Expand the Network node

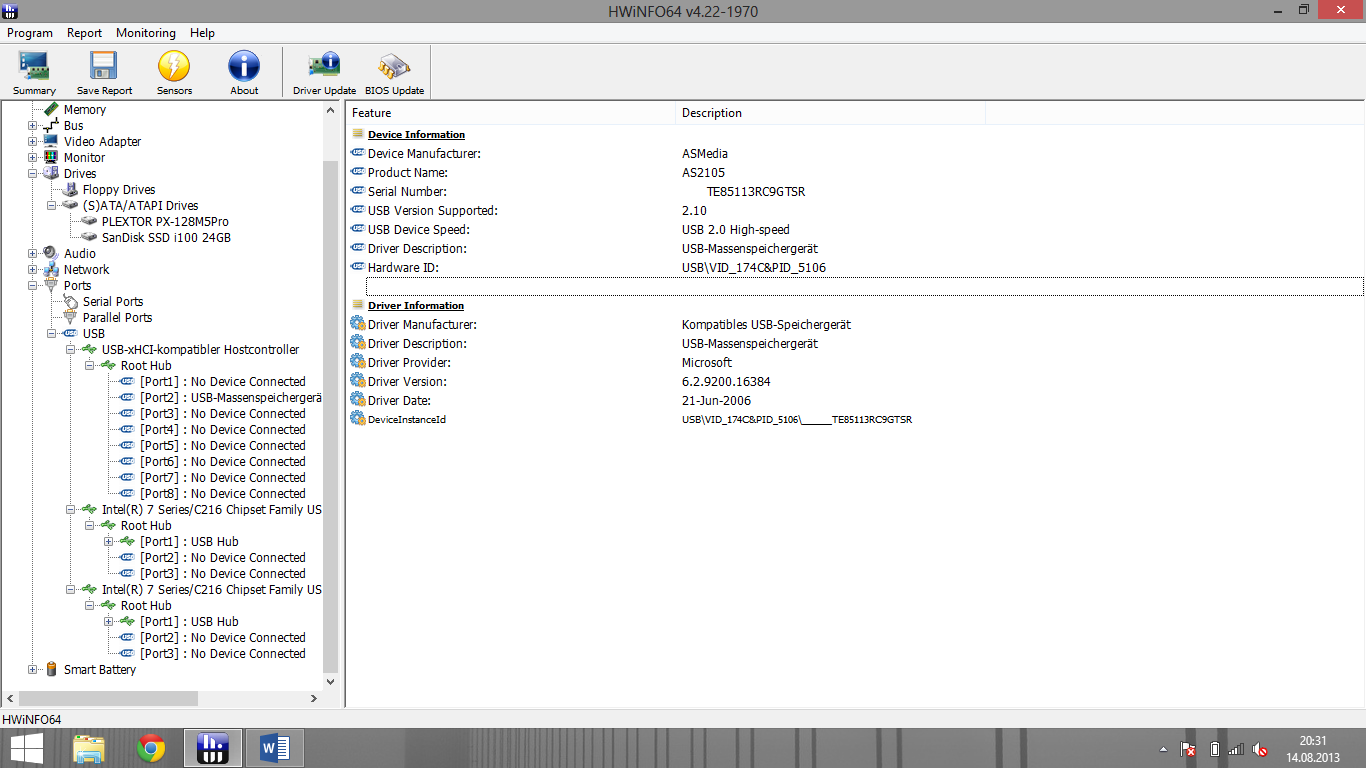[x=33, y=270]
